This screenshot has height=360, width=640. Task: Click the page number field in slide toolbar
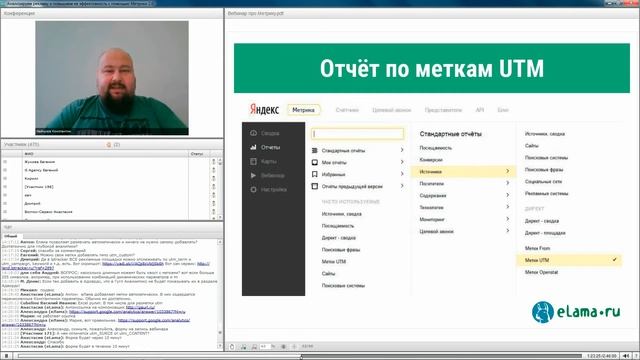[264, 347]
